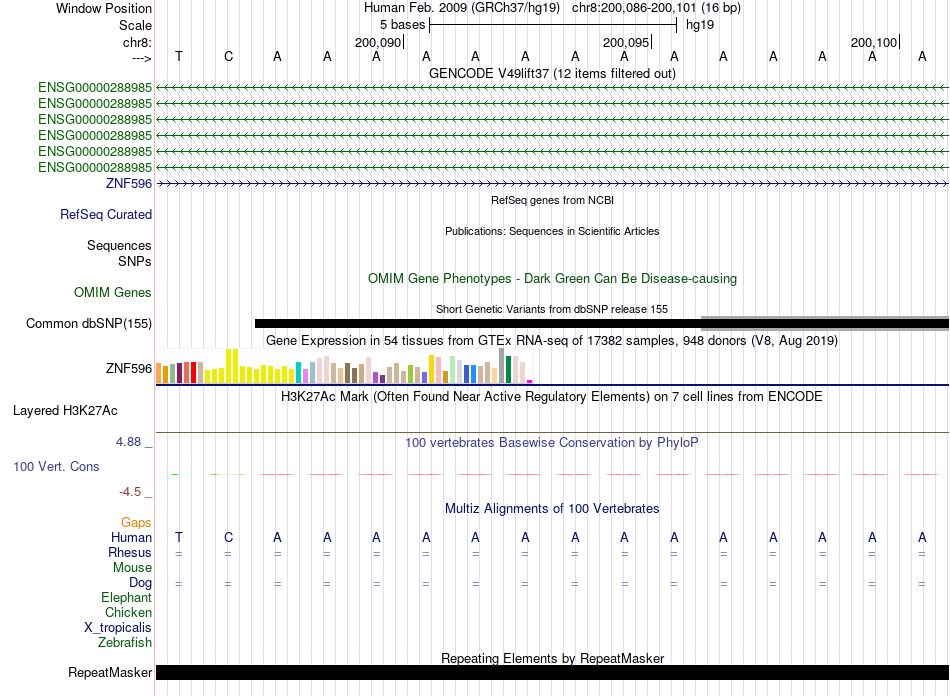The width and height of the screenshot is (950, 696).
Task: Click the 5 bases scale bar
Action: coord(553,25)
